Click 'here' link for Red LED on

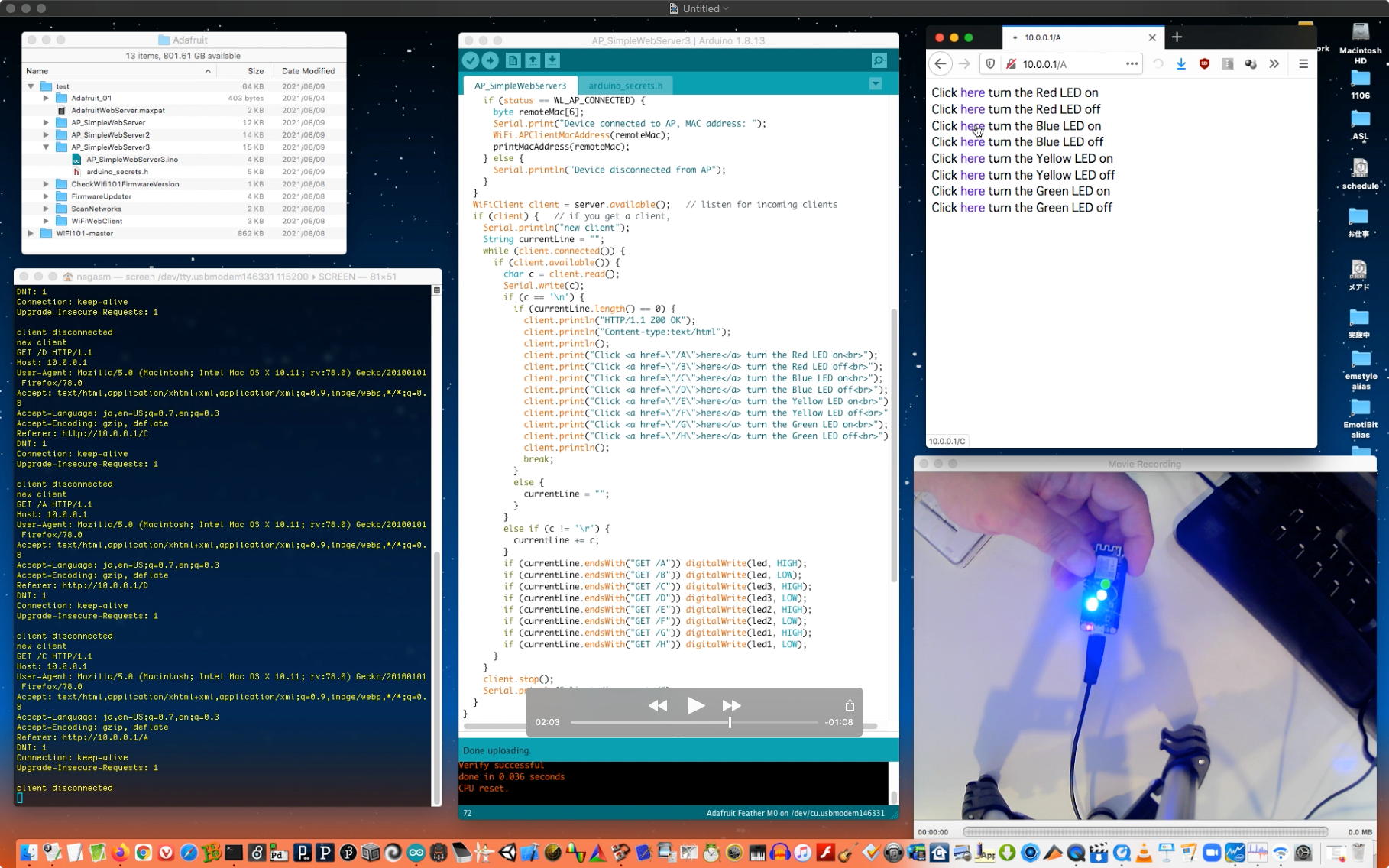[x=972, y=92]
